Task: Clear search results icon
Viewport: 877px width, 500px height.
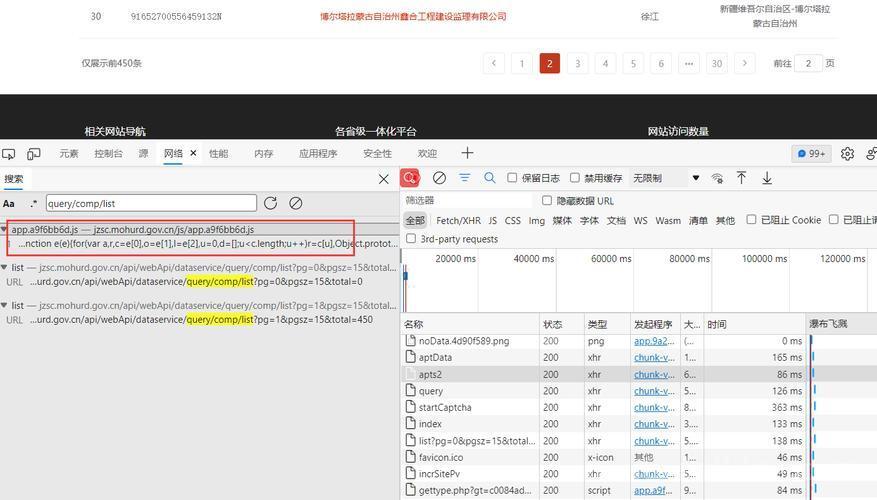Action: (296, 203)
